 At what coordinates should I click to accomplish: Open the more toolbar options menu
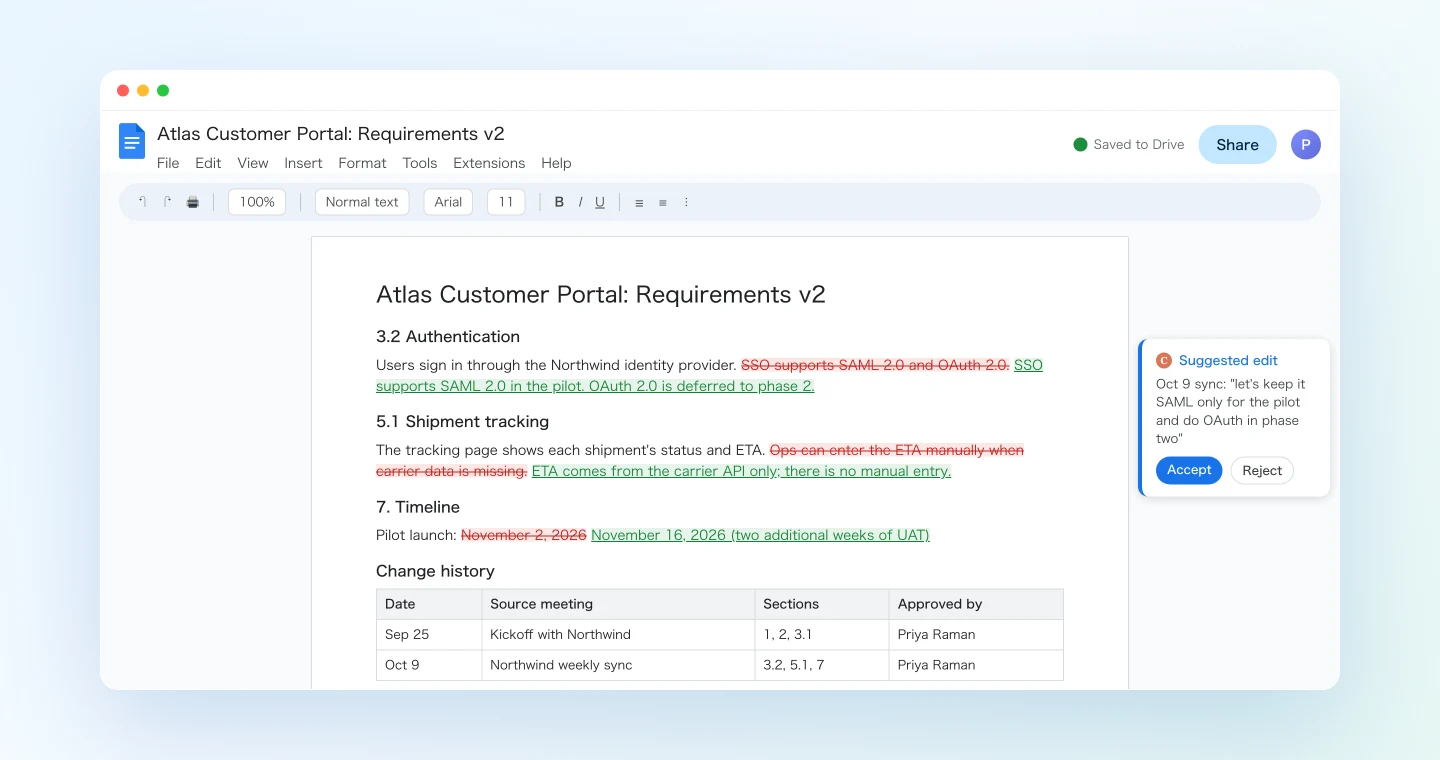(x=686, y=202)
